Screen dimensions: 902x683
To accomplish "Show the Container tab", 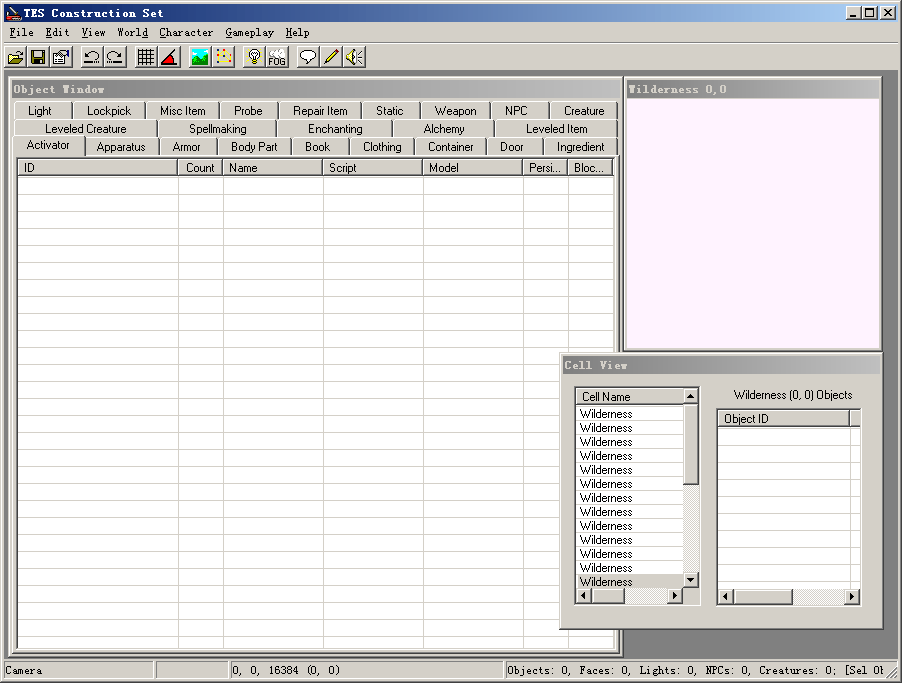I will pos(450,147).
